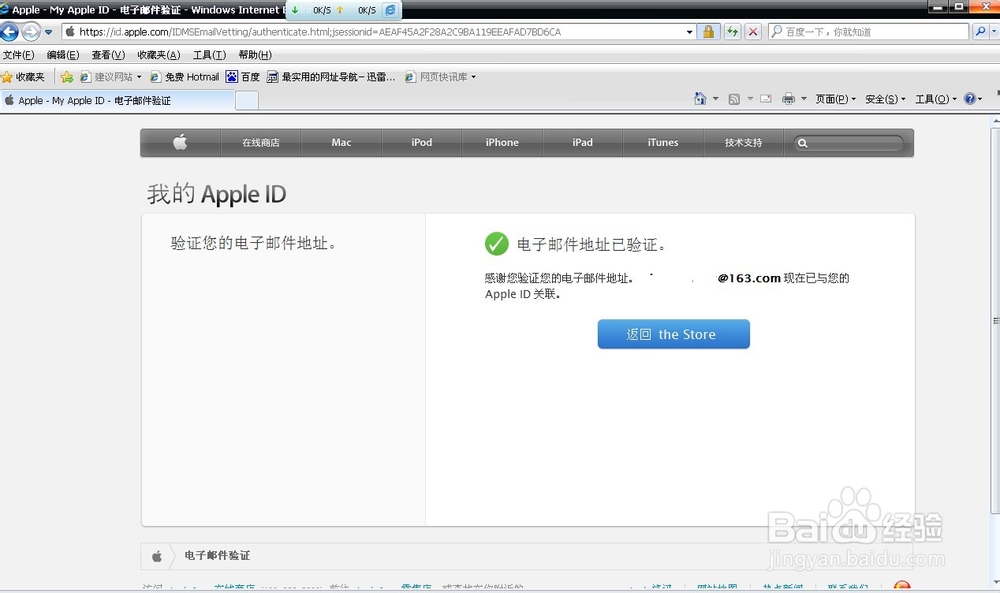Click the 返回 the Store button
The height and width of the screenshot is (593, 1000).
coord(673,334)
